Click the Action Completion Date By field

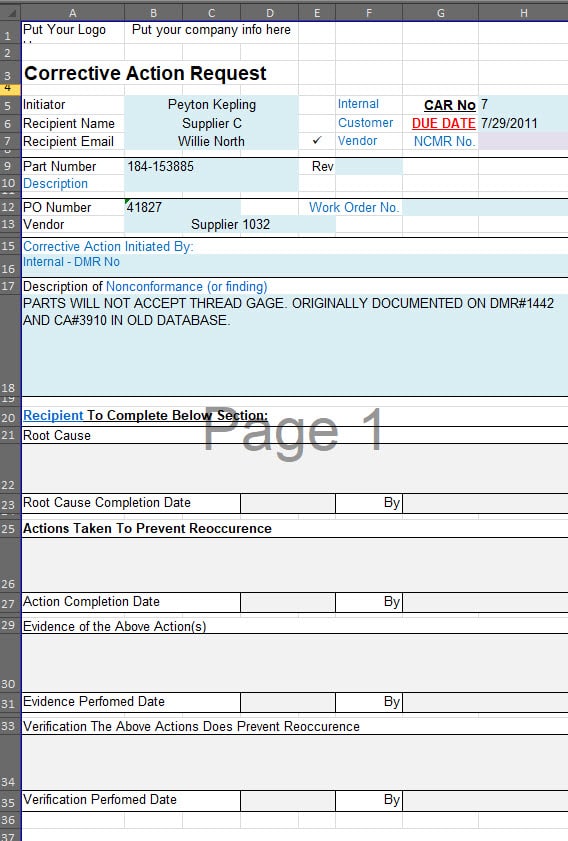485,602
